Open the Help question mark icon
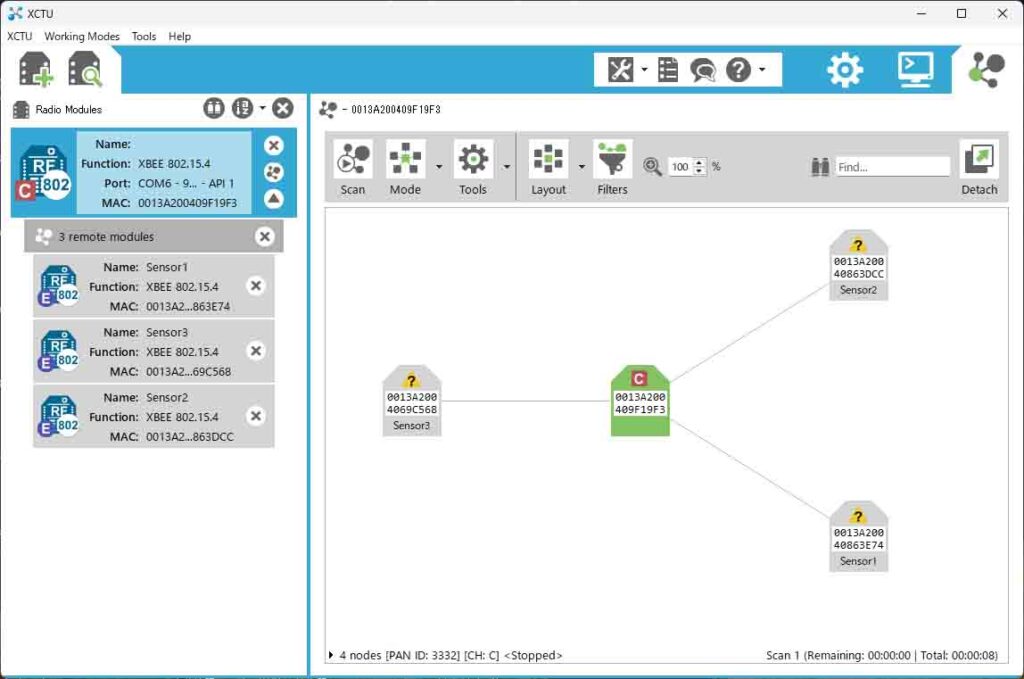This screenshot has height=679, width=1024. (739, 70)
